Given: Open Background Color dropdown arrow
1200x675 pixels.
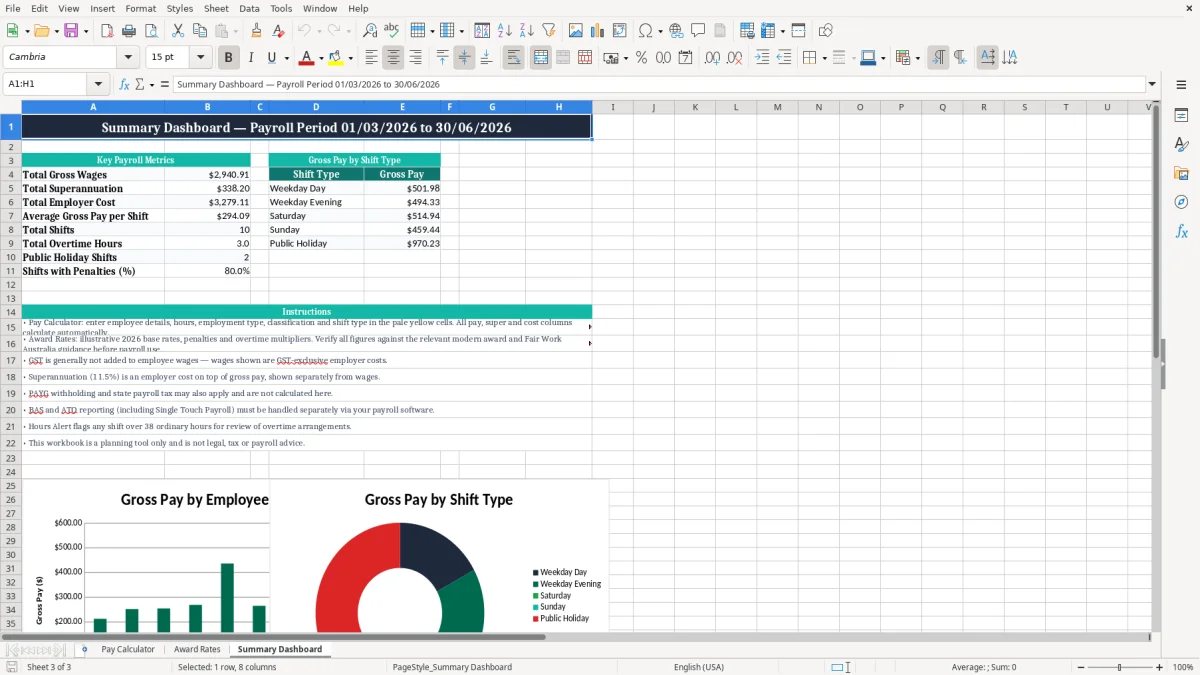Looking at the screenshot, I should pyautogui.click(x=350, y=58).
